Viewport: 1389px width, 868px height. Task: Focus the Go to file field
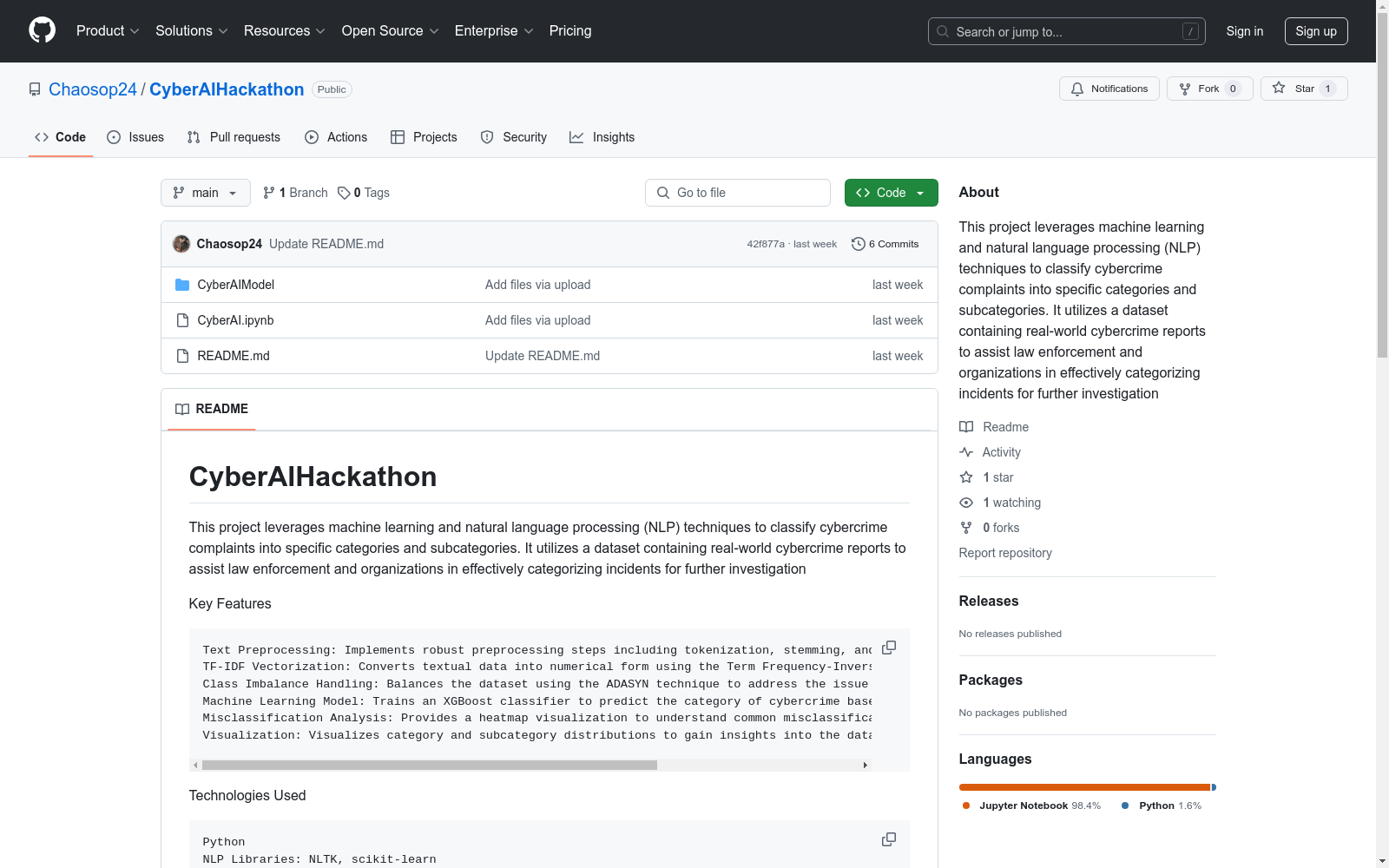pyautogui.click(x=738, y=193)
